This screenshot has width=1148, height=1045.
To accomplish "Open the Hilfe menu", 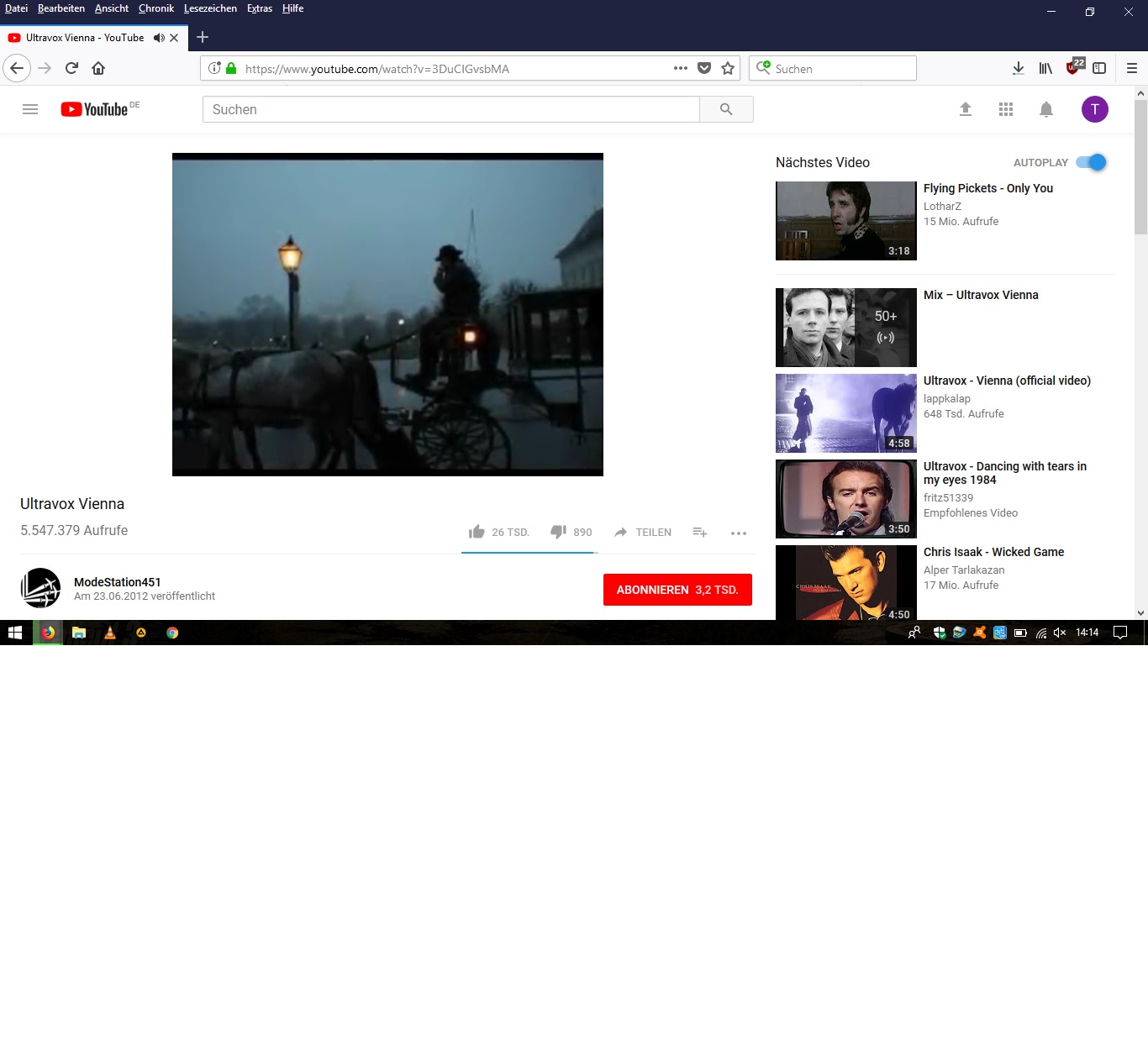I will coord(292,8).
